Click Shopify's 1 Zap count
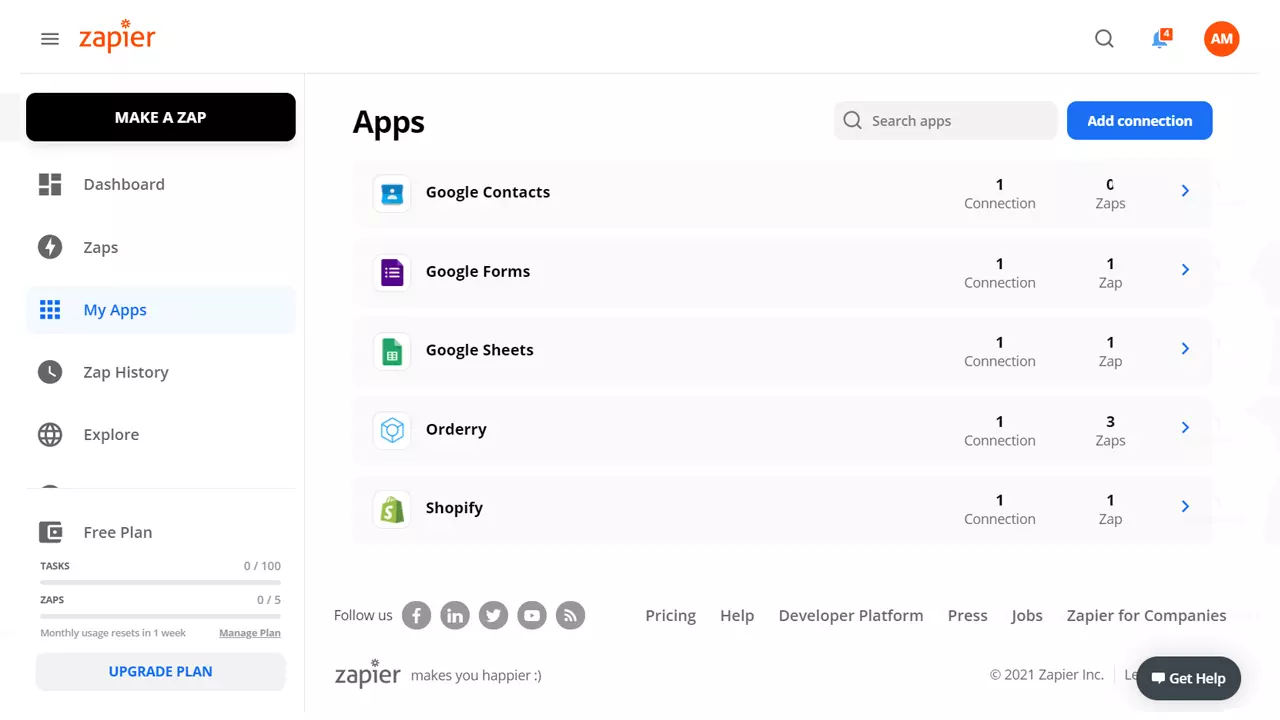1280x720 pixels. pyautogui.click(x=1110, y=509)
